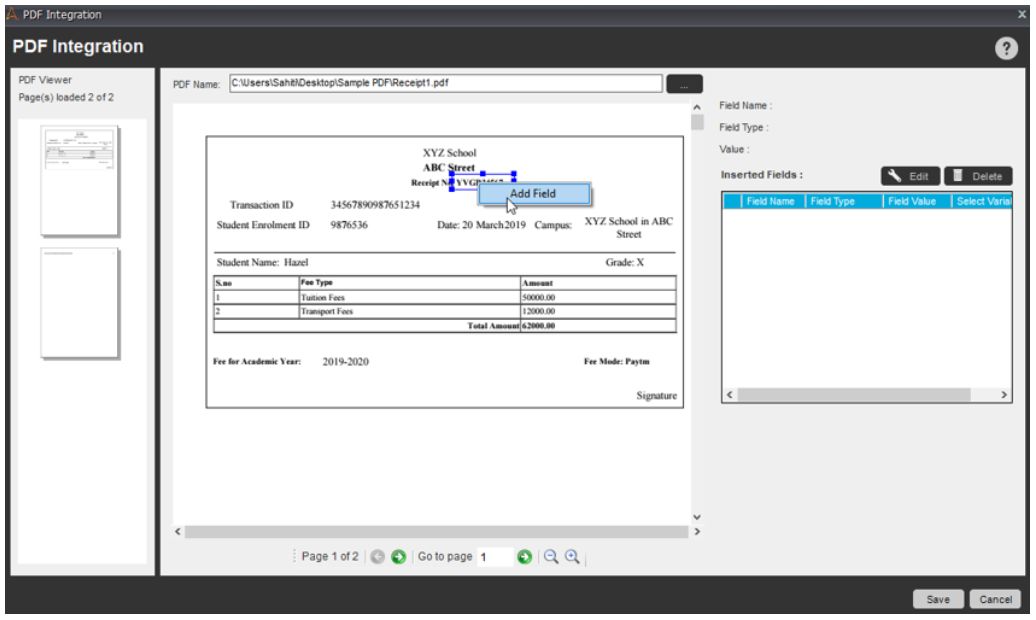Click the Fee Mode: Paytm text
1036x620 pixels.
(616, 362)
